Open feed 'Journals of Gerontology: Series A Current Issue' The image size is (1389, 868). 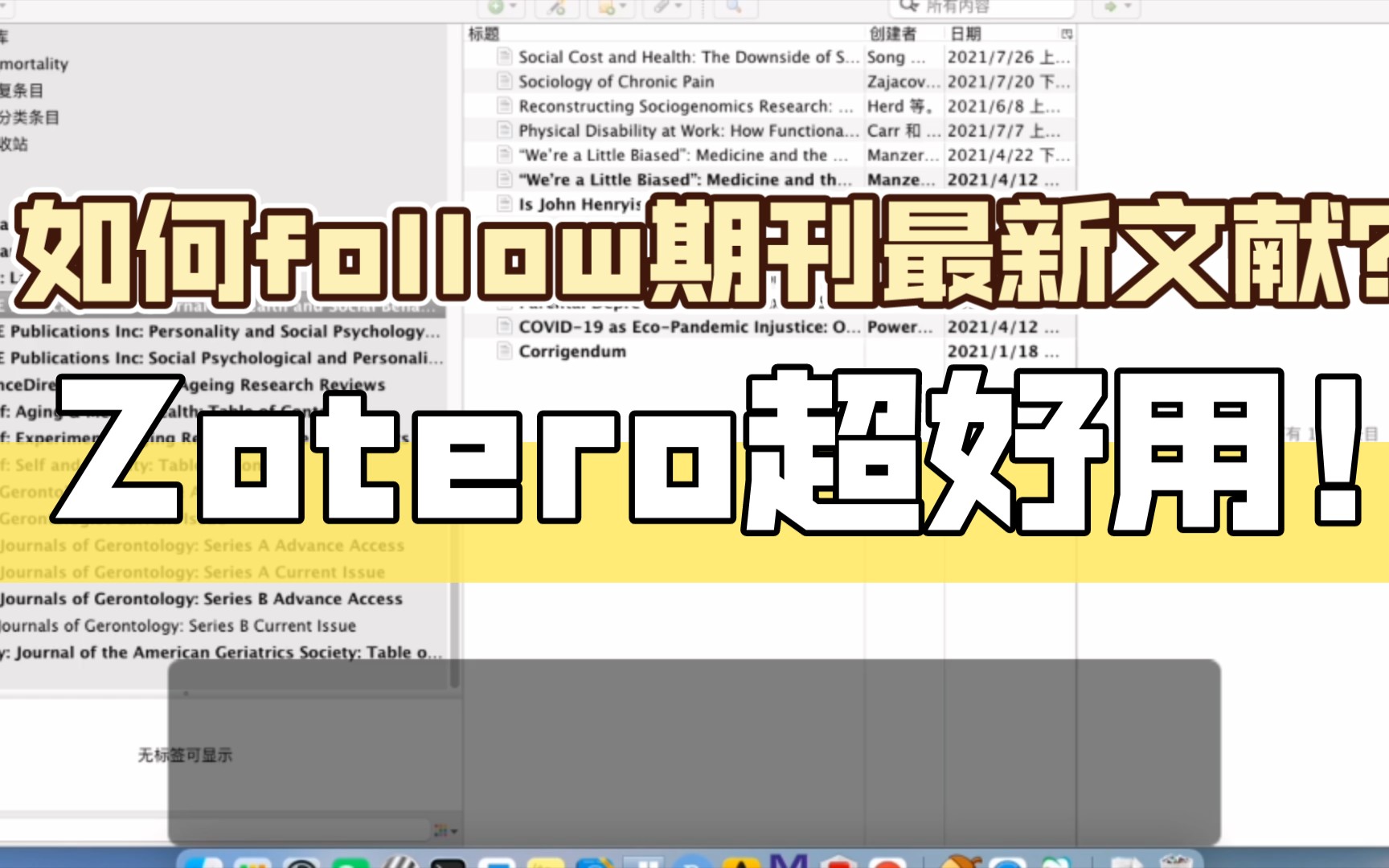coord(193,572)
